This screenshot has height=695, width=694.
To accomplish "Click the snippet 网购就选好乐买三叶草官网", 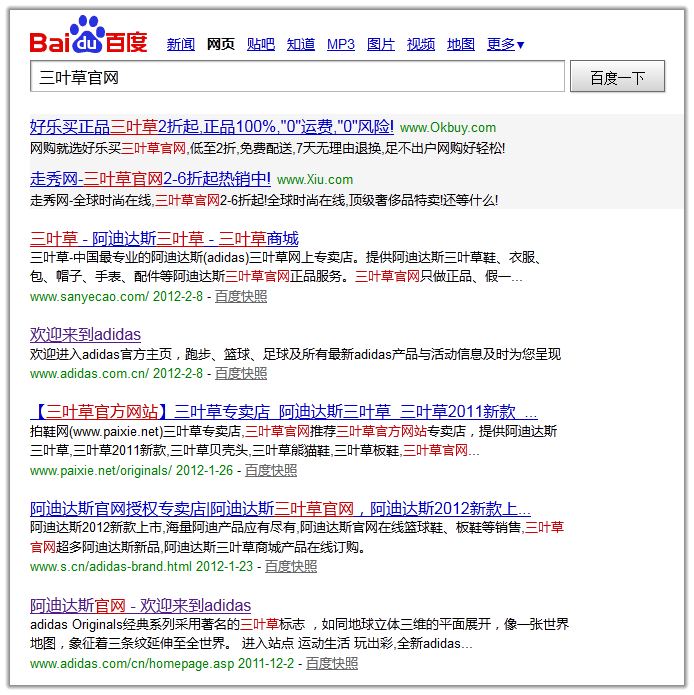I will click(267, 148).
